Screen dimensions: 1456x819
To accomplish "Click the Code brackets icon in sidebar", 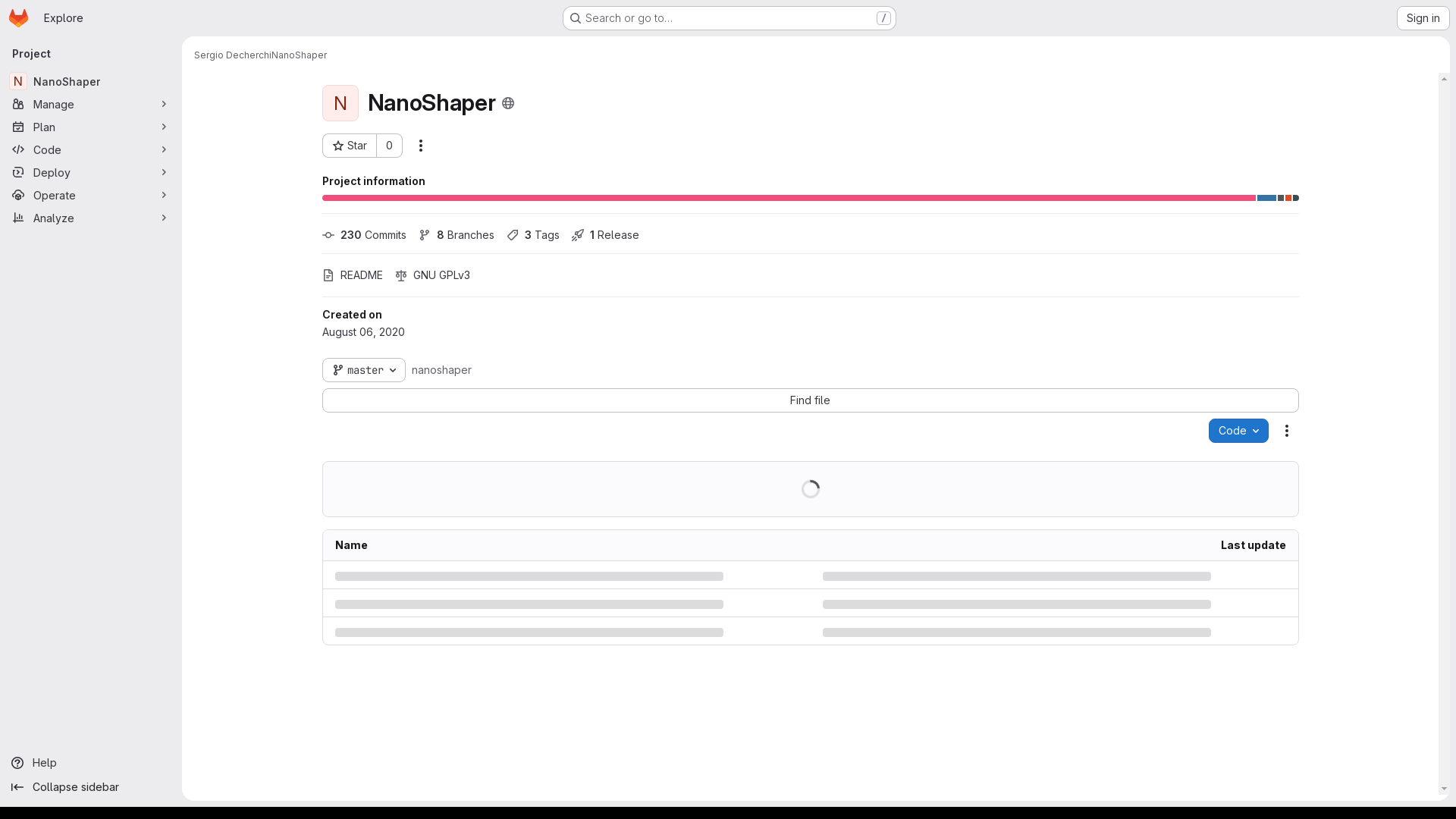I will click(x=18, y=149).
